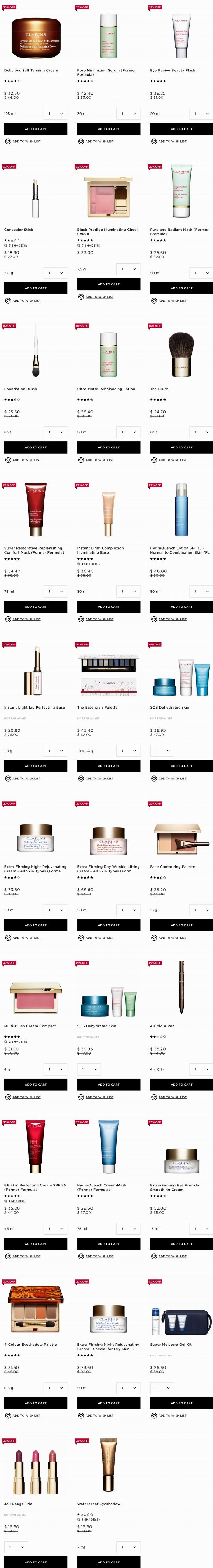Click the wish list heart icon for Delicious Self Tanning Cream
Image resolution: width=213 pixels, height=1568 pixels.
[8, 141]
